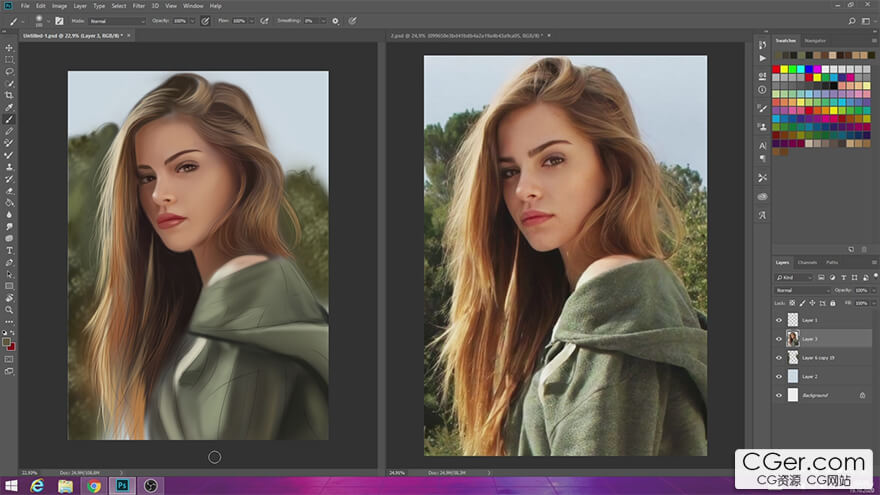Screen dimensions: 880x495
Task: Toggle lock position
Action: 812,303
